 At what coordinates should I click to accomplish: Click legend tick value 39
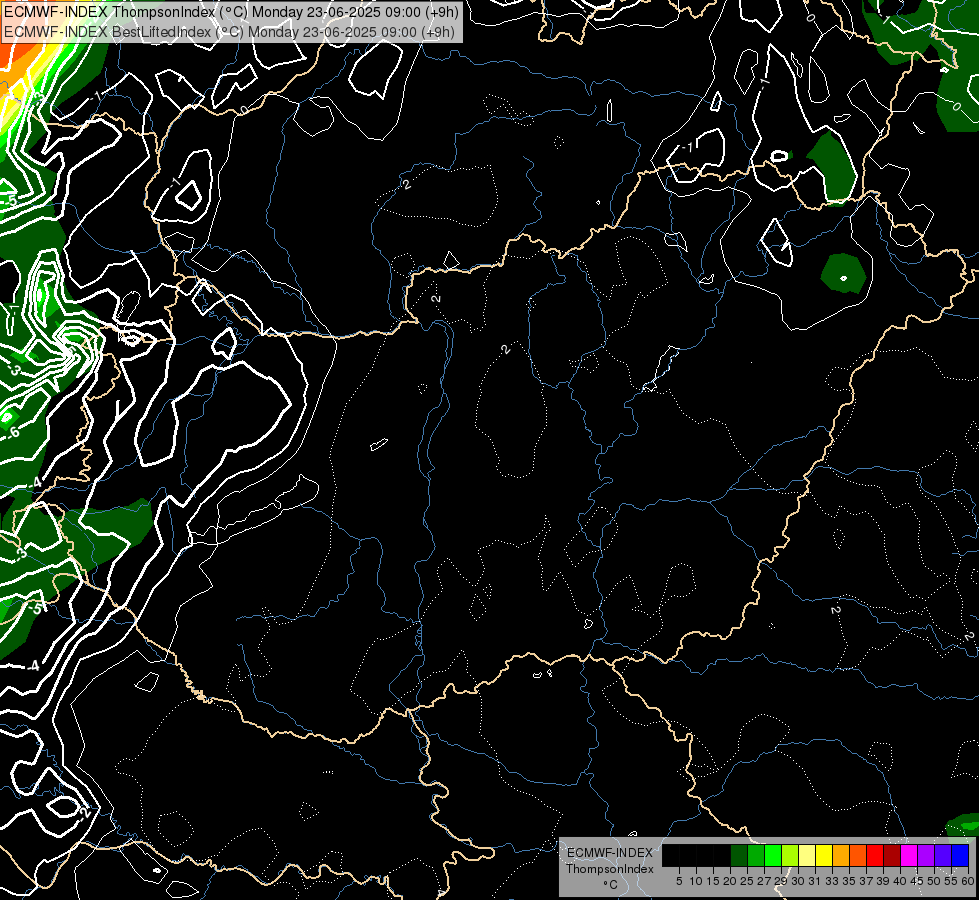point(883,881)
